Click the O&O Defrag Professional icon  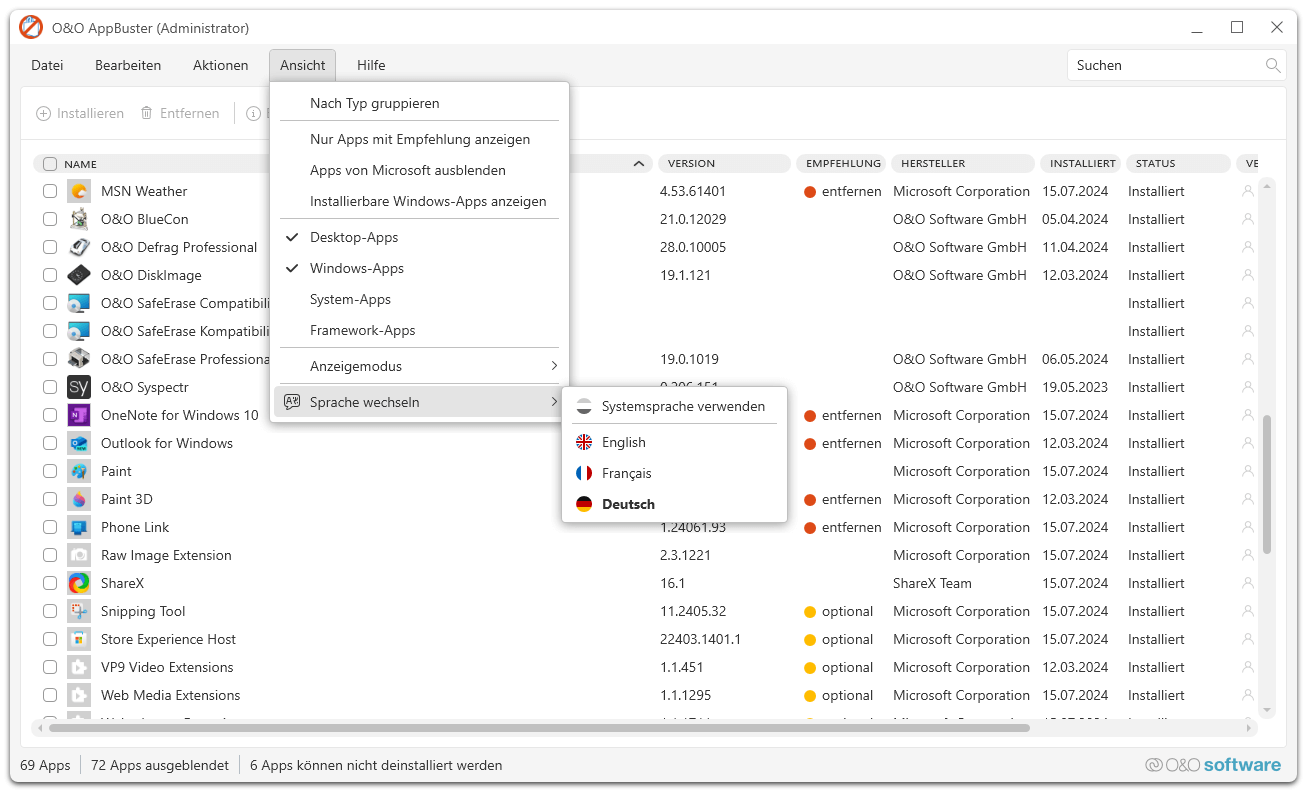(x=79, y=247)
